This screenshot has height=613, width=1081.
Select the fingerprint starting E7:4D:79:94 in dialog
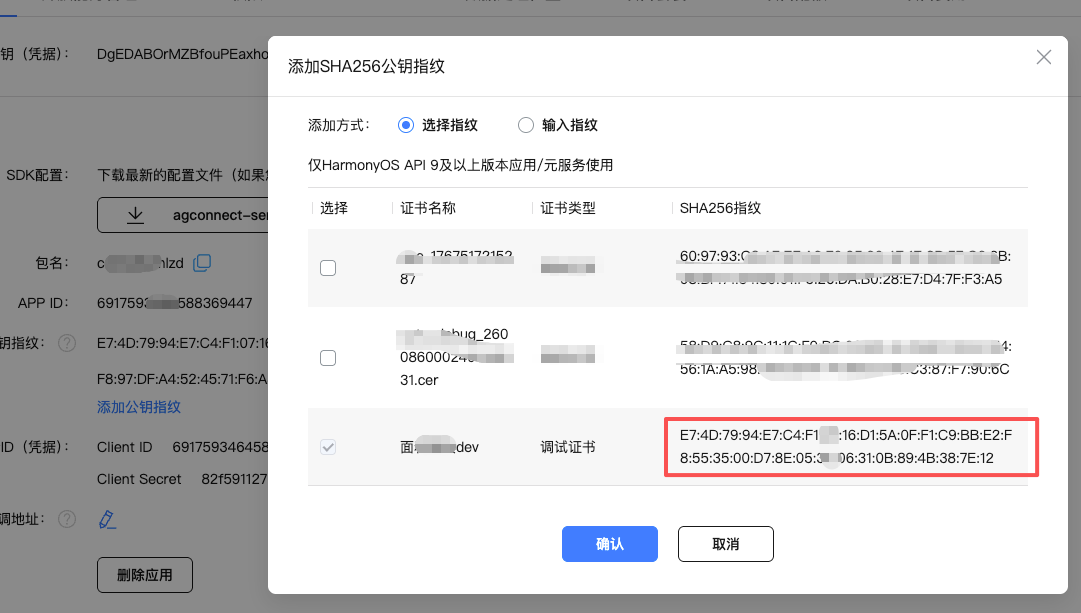pyautogui.click(x=846, y=446)
